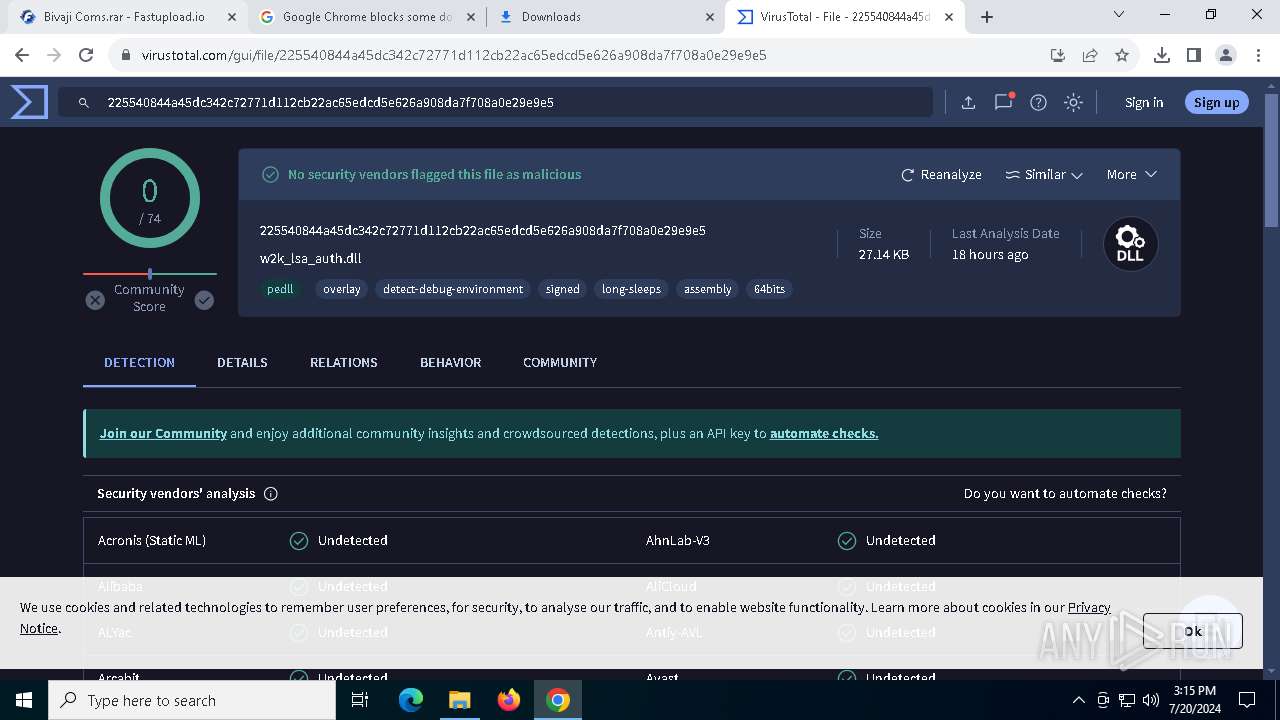The height and width of the screenshot is (720, 1280).
Task: Open the upload file icon
Action: pos(968,102)
